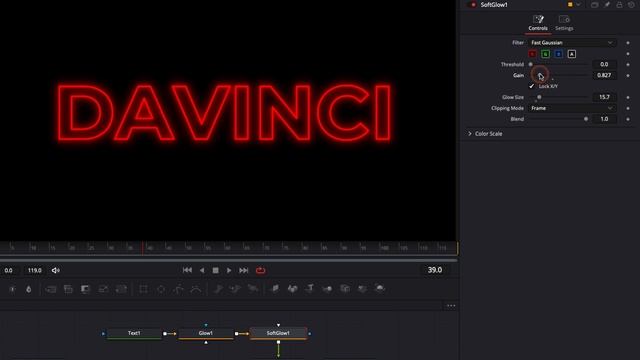Click the Blend value field 1.0
Image resolution: width=640 pixels, height=360 pixels.
click(604, 119)
